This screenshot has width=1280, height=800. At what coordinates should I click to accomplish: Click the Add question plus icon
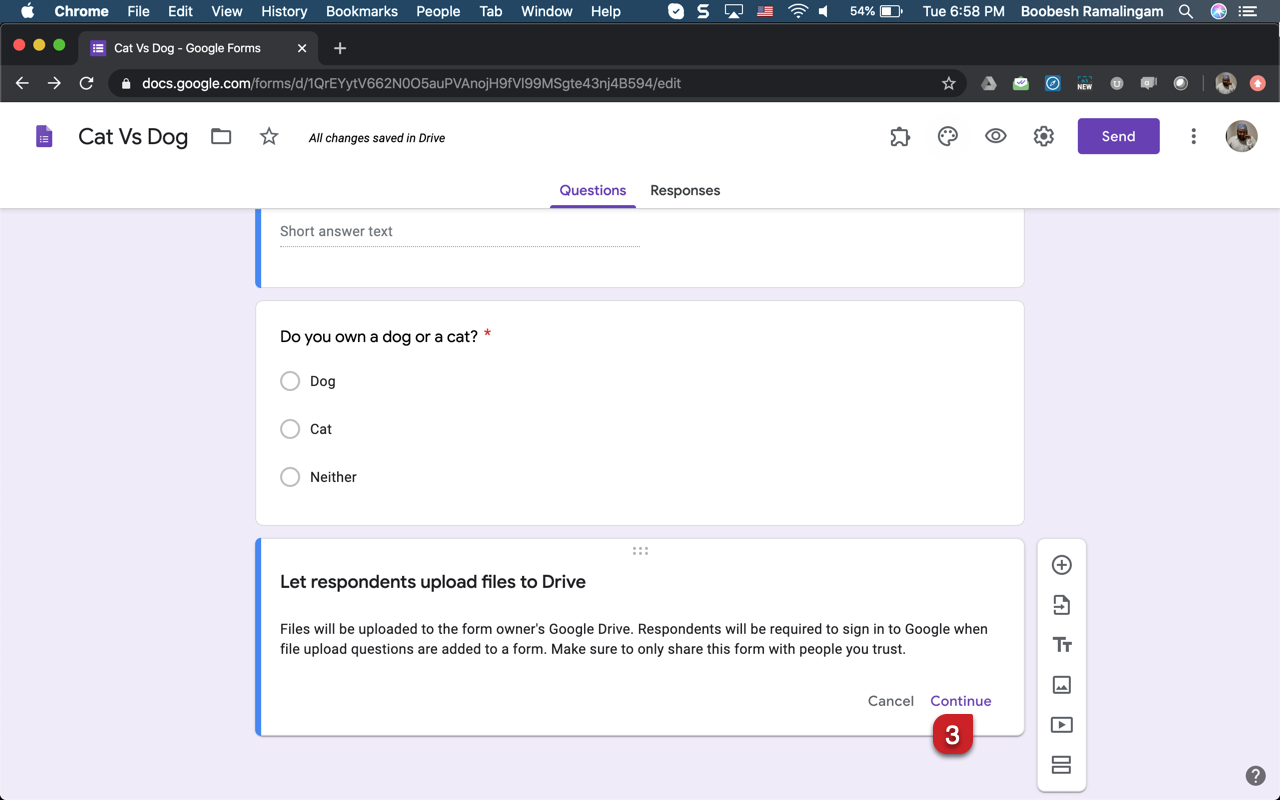pyautogui.click(x=1062, y=565)
